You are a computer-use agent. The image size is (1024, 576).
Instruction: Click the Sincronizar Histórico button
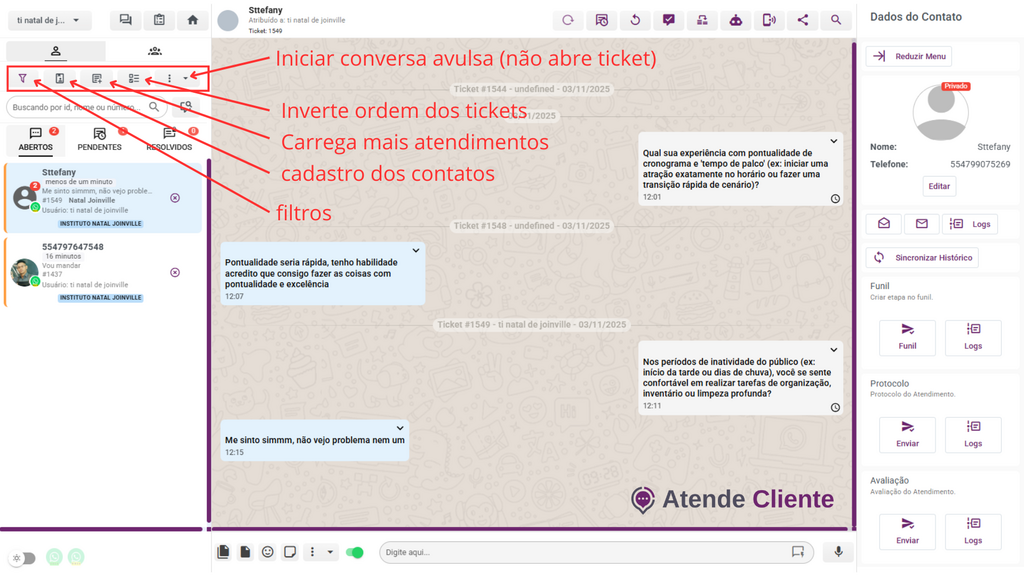click(922, 257)
